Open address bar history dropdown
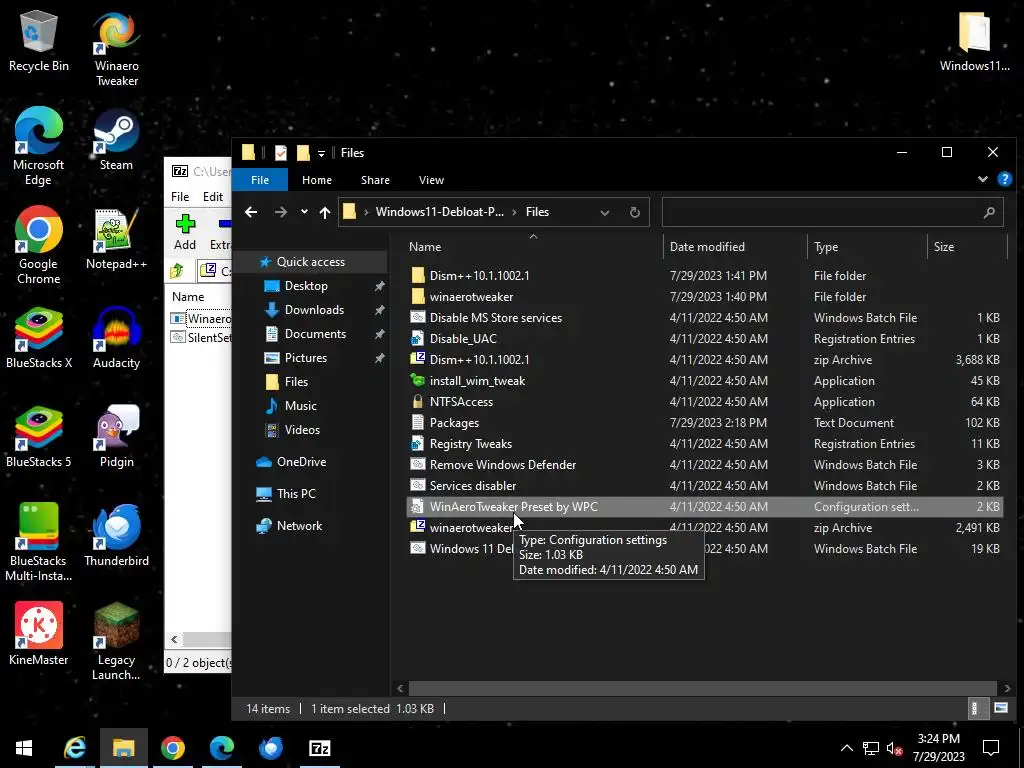1024x768 pixels. pos(605,212)
